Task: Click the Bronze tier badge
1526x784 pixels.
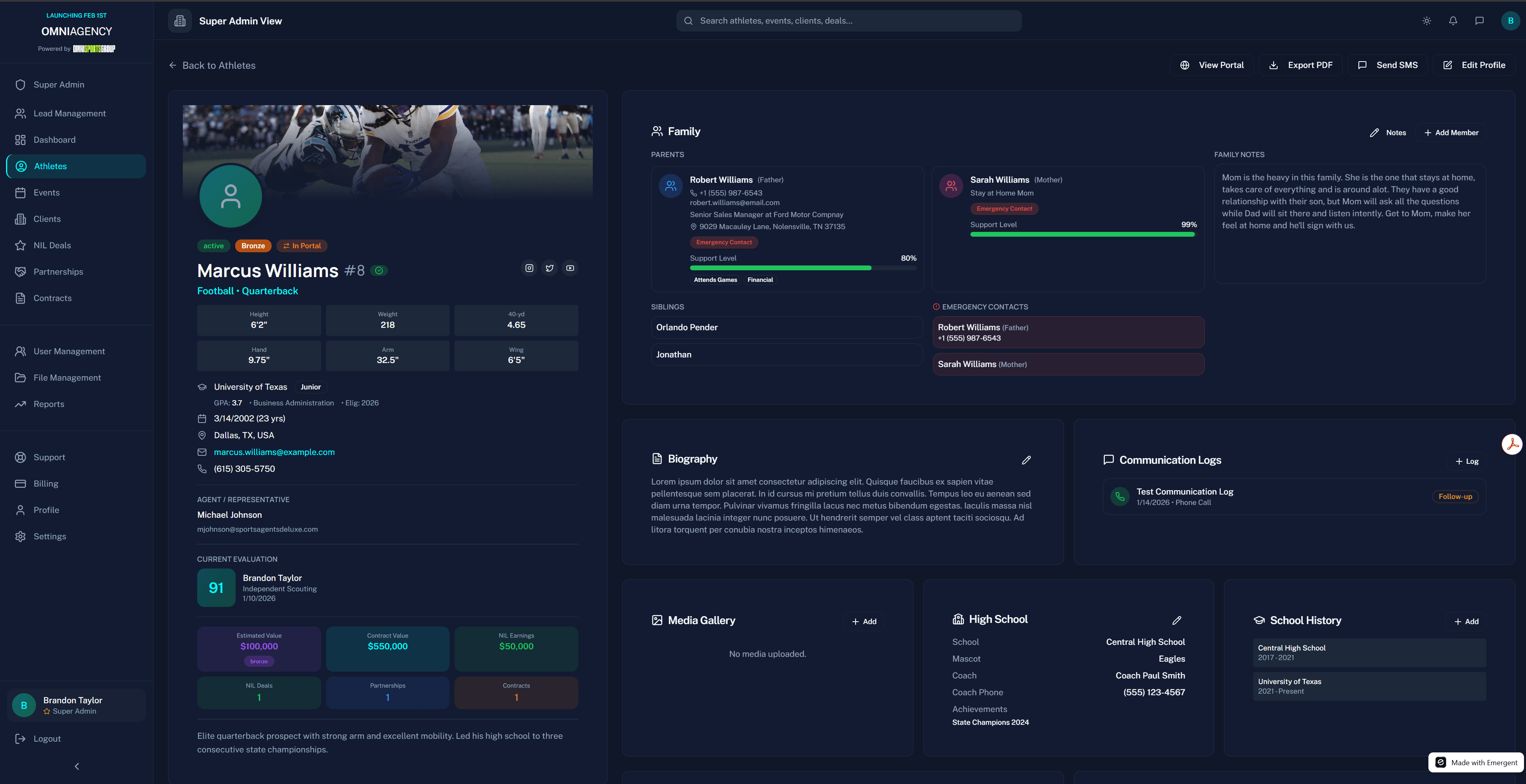Action: click(253, 246)
